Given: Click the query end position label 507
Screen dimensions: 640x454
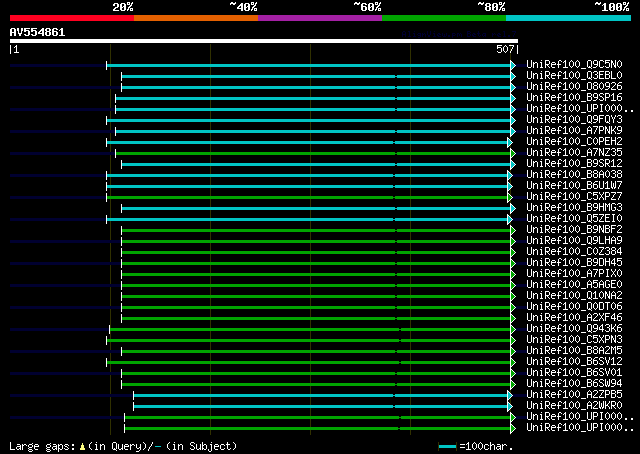Looking at the screenshot, I should [x=505, y=49].
